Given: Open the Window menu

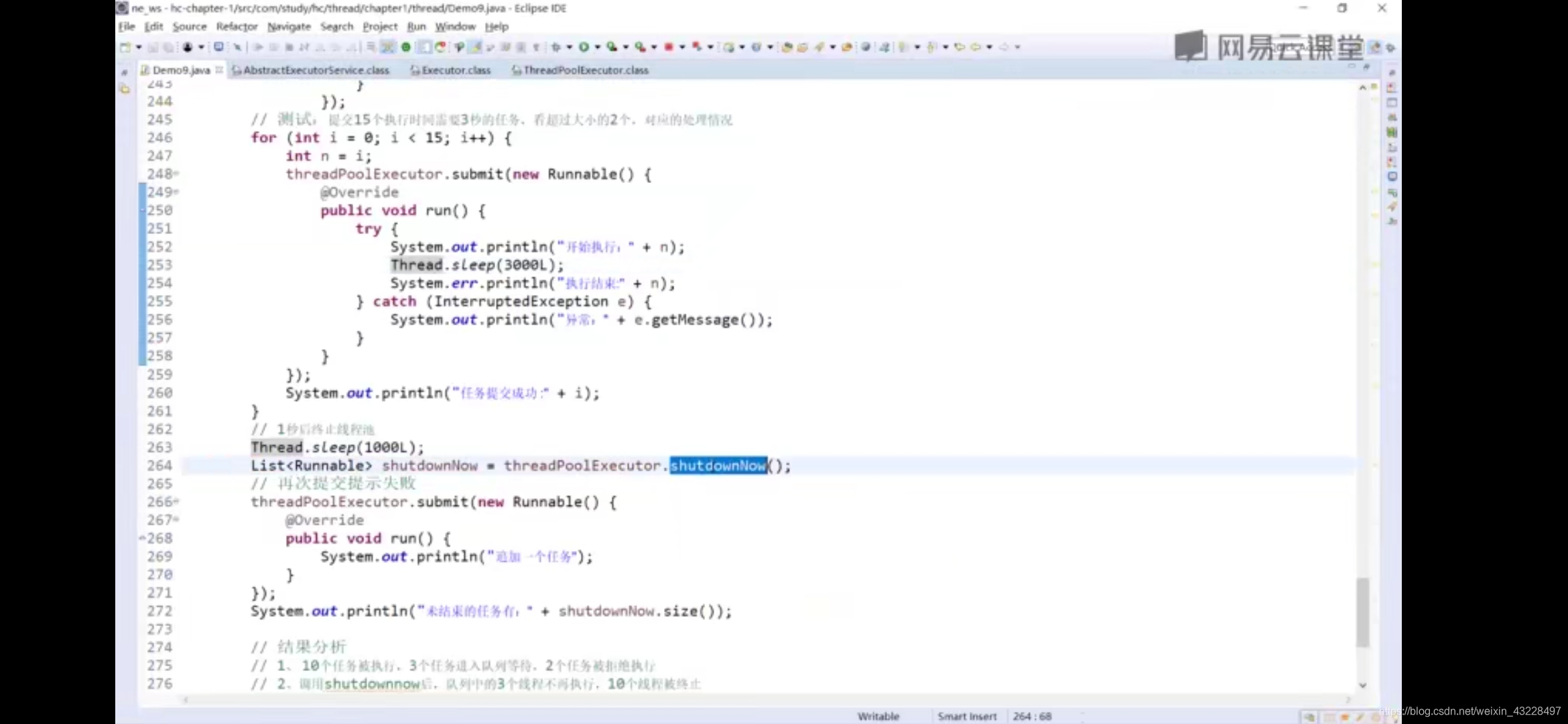Looking at the screenshot, I should [x=455, y=26].
